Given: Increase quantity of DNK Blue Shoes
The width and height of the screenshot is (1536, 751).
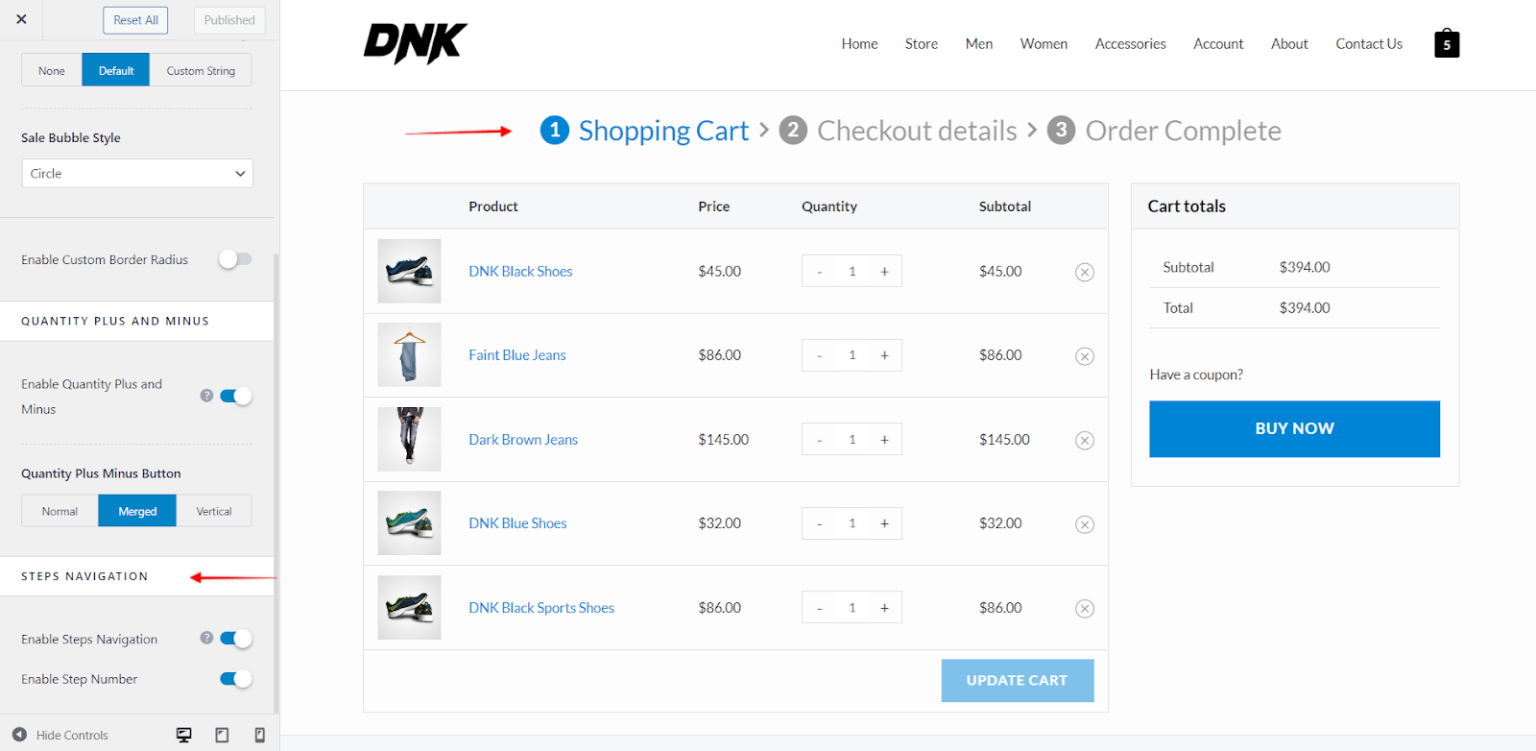Looking at the screenshot, I should (x=884, y=524).
